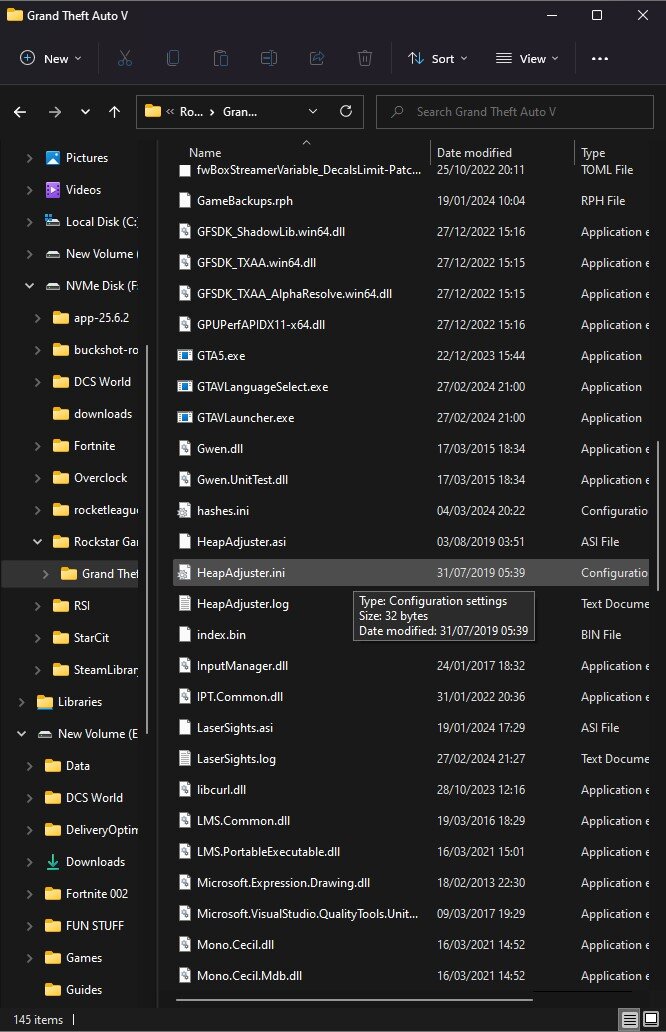
Task: Select the downloads folder under NVMe Disk
Action: tap(103, 414)
